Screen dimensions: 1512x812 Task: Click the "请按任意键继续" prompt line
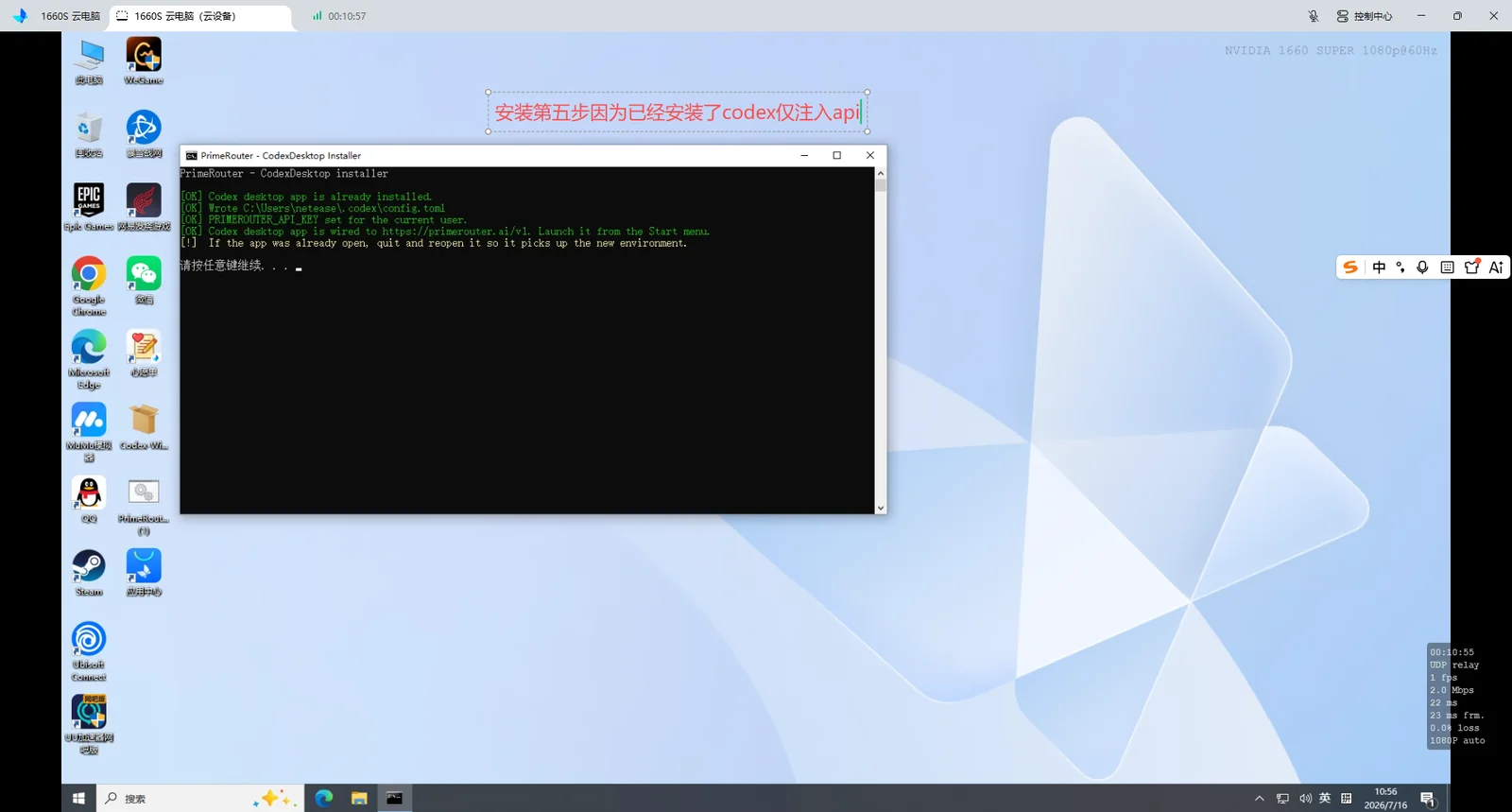[233, 266]
